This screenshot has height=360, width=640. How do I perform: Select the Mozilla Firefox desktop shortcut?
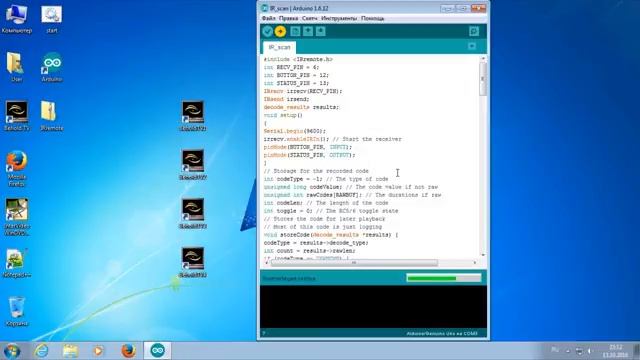(x=16, y=169)
